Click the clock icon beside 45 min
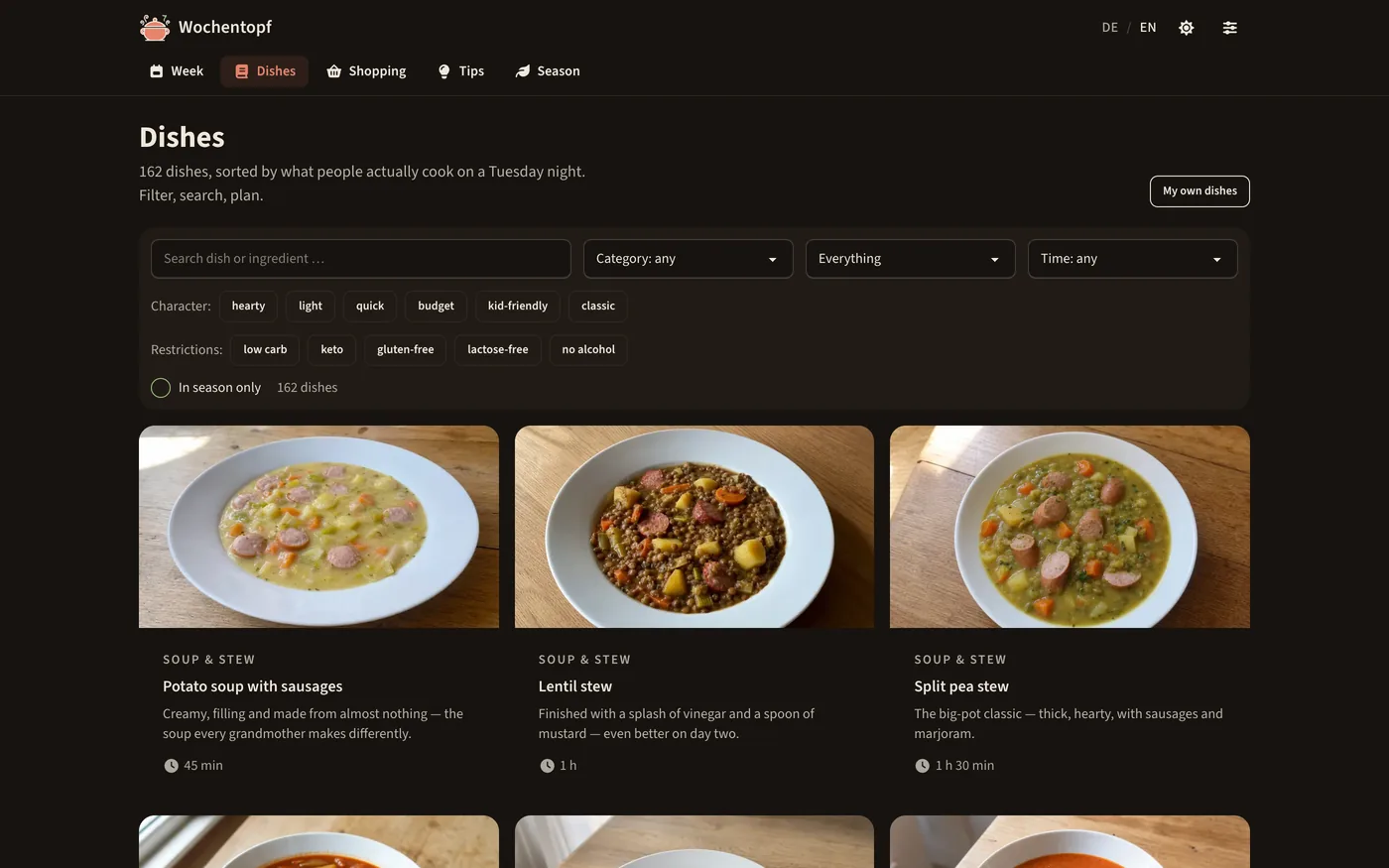This screenshot has height=868, width=1389. 171,766
